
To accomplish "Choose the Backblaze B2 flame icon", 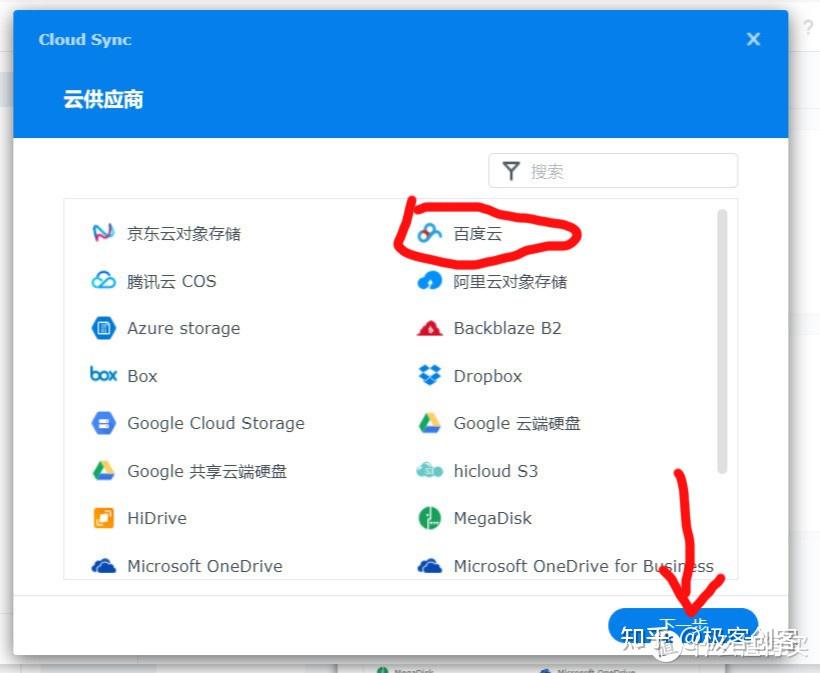I will (x=429, y=328).
